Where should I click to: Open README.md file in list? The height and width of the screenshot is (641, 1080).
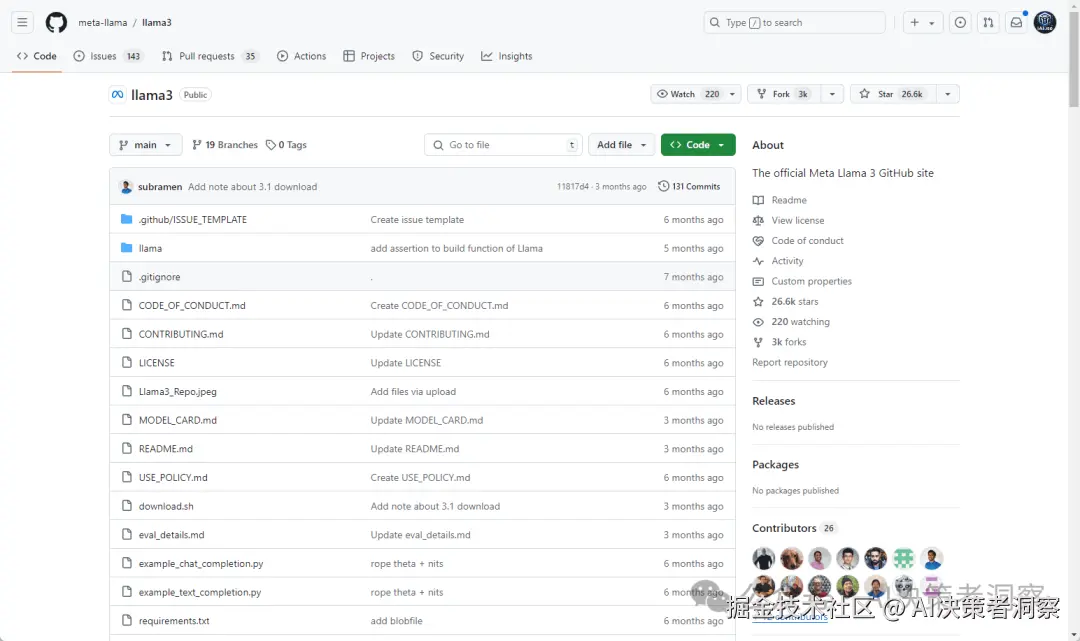pos(165,449)
